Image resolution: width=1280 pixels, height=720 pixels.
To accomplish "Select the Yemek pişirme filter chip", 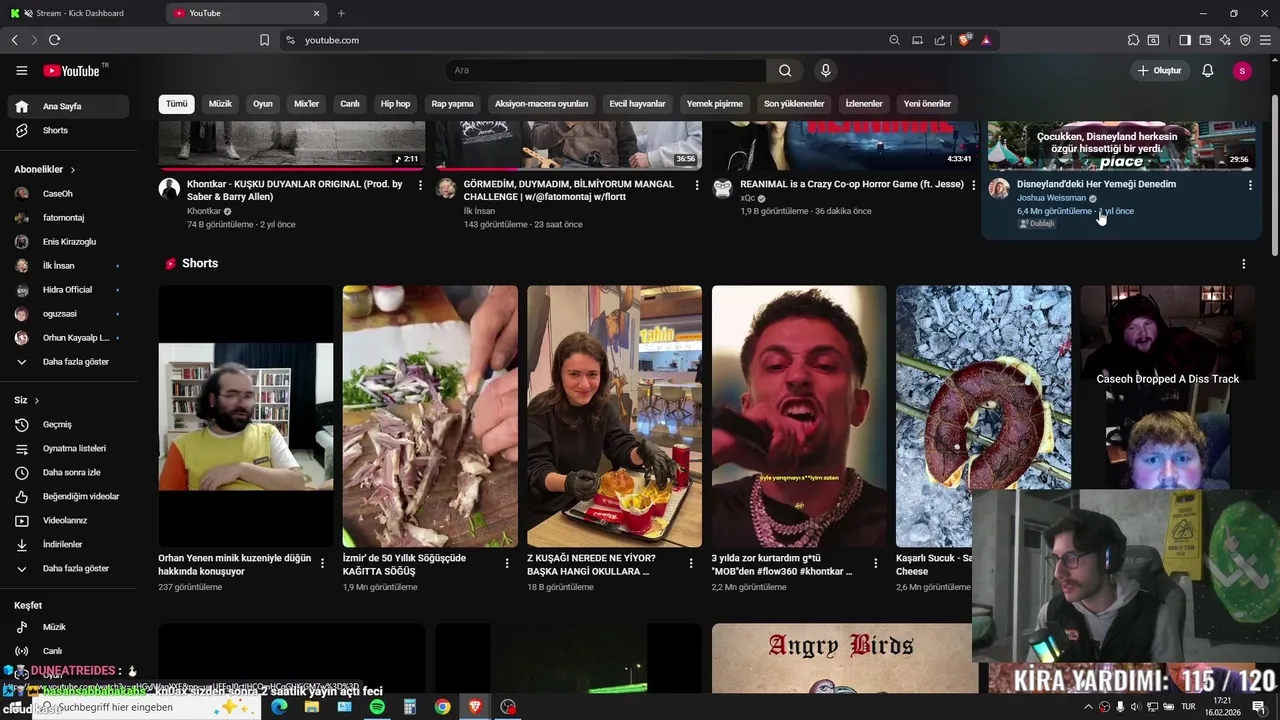I will (x=715, y=104).
